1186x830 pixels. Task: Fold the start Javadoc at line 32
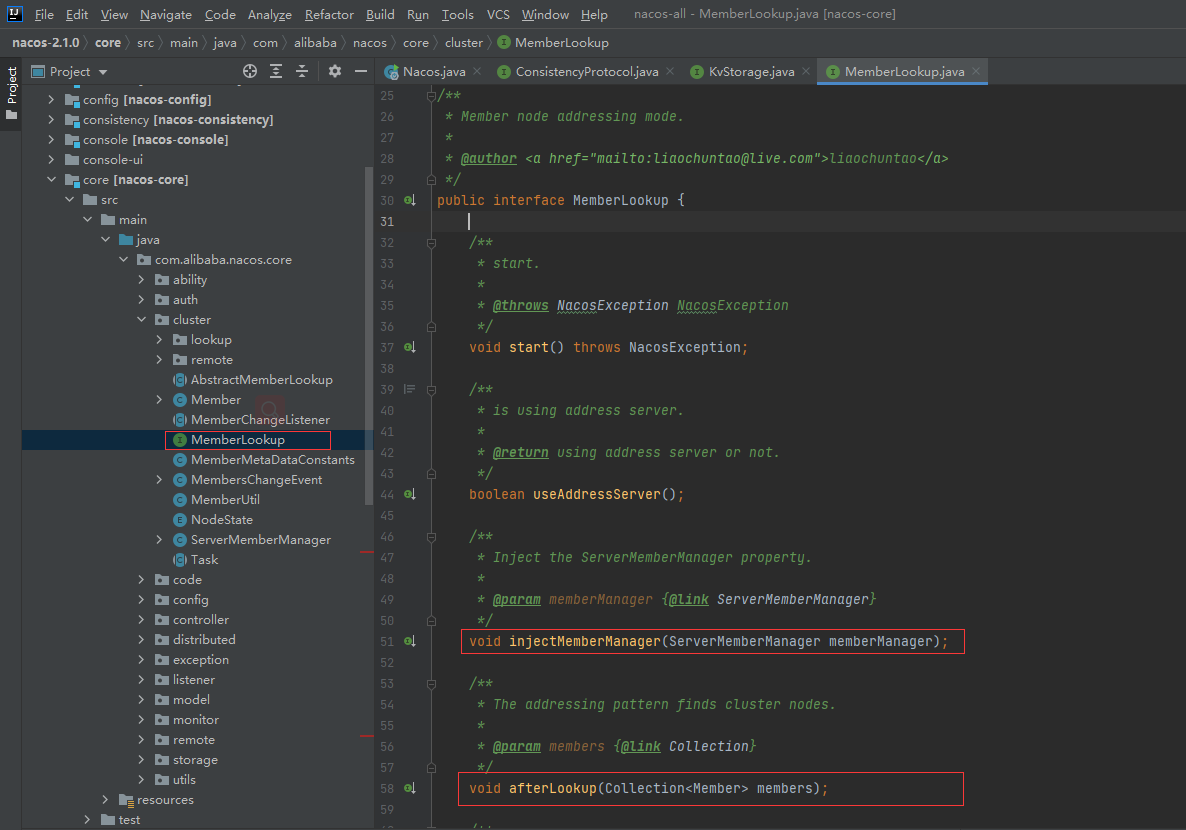(431, 243)
